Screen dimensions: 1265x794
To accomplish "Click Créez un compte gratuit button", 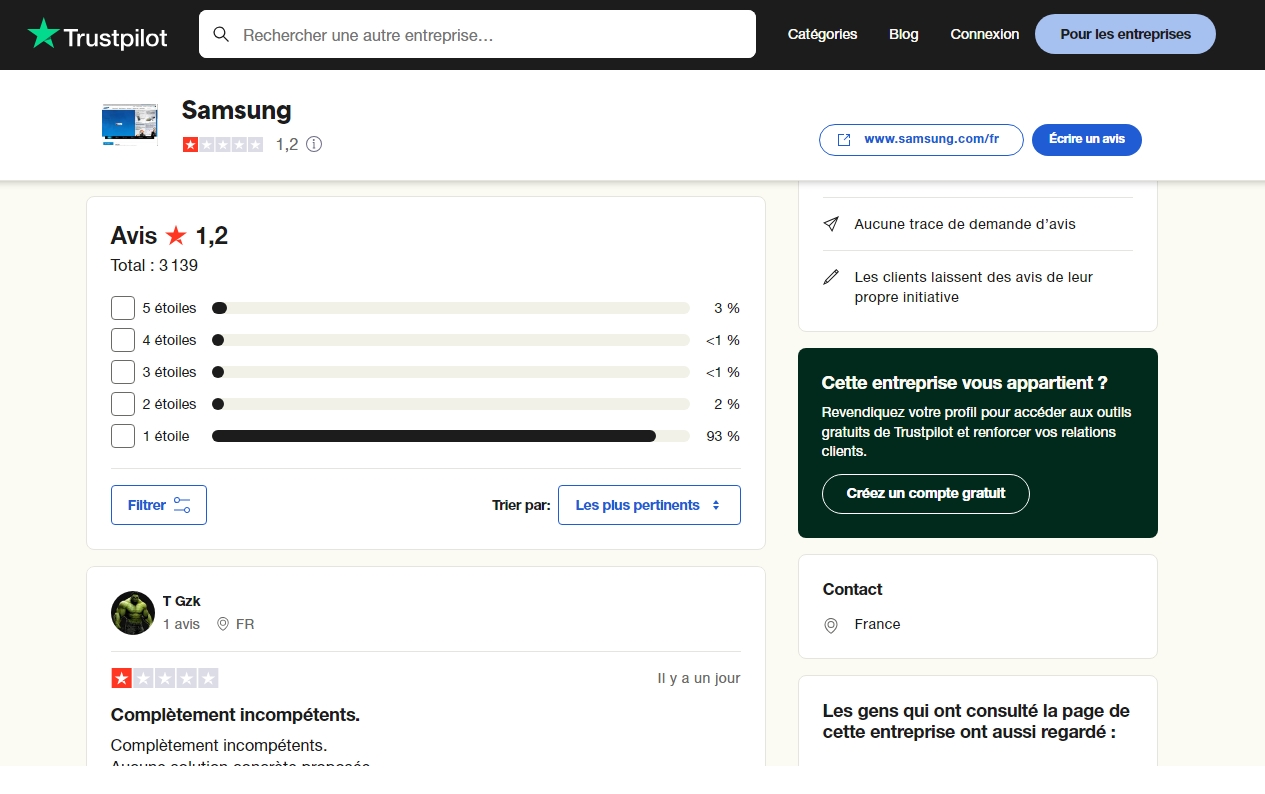I will (x=926, y=494).
